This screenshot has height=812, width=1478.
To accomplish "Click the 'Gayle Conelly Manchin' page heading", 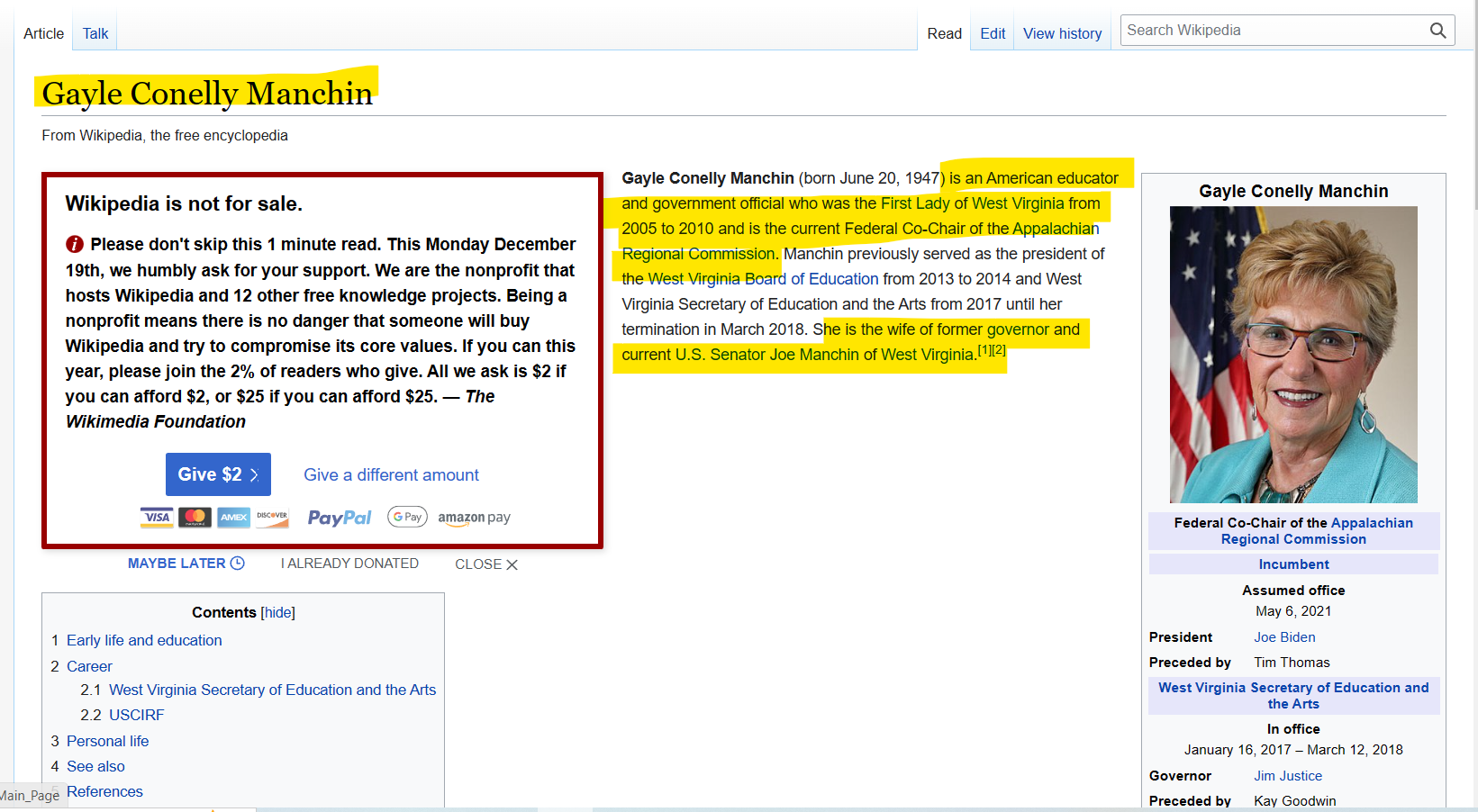I will (x=207, y=94).
